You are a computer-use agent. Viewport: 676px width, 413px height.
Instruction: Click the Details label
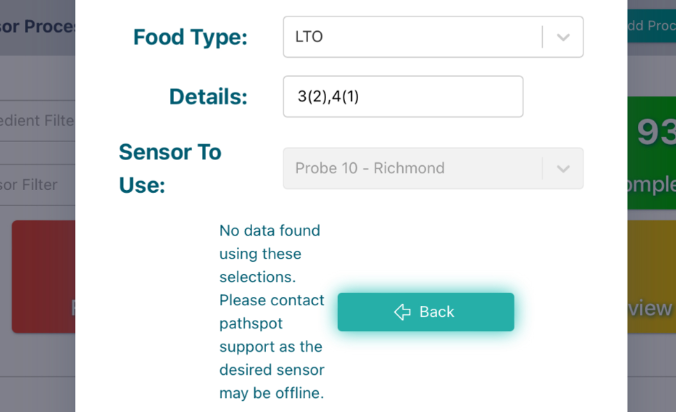(208, 97)
